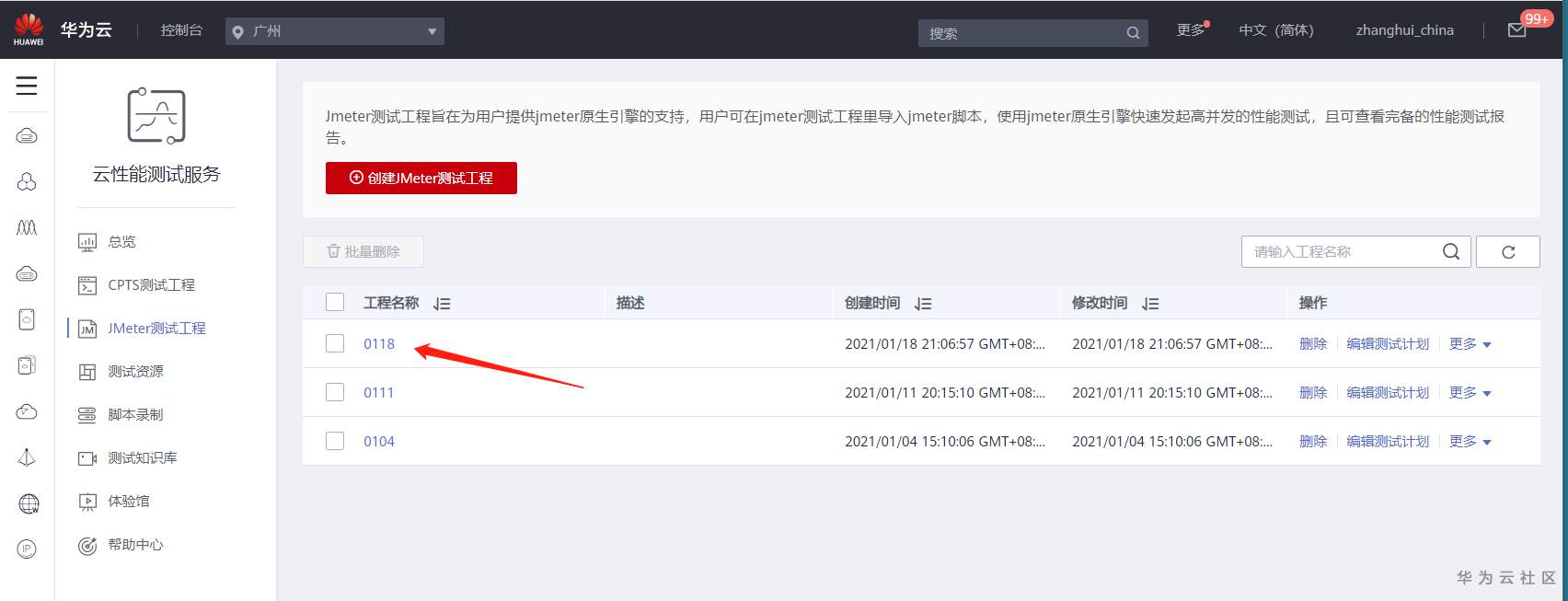Open zhanghui_china account menu

point(1404,30)
